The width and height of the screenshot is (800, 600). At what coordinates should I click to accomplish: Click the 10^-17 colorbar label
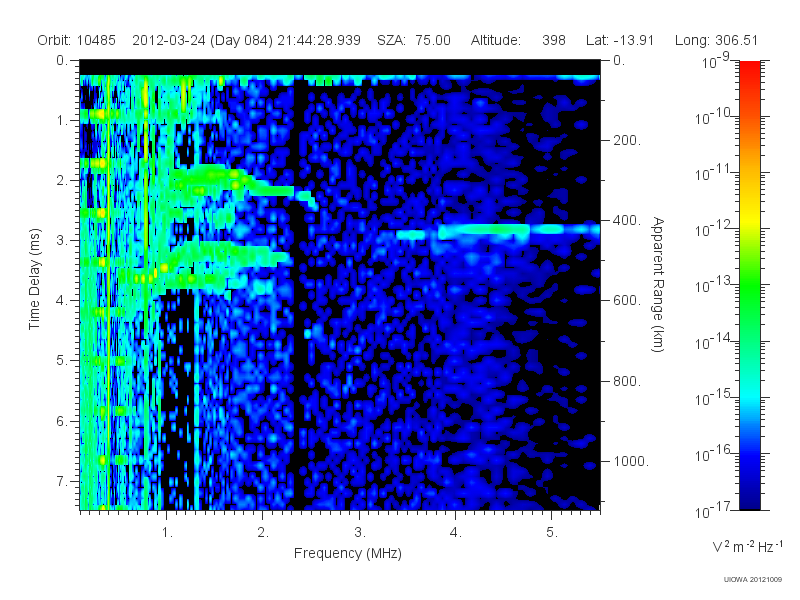pyautogui.click(x=714, y=510)
